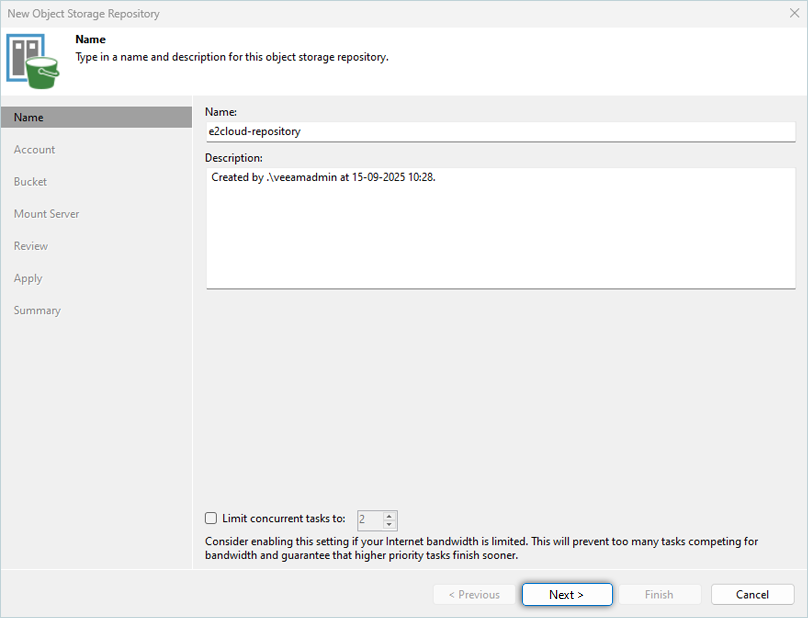Decrease the concurrent tasks value with down arrow

pos(389,524)
